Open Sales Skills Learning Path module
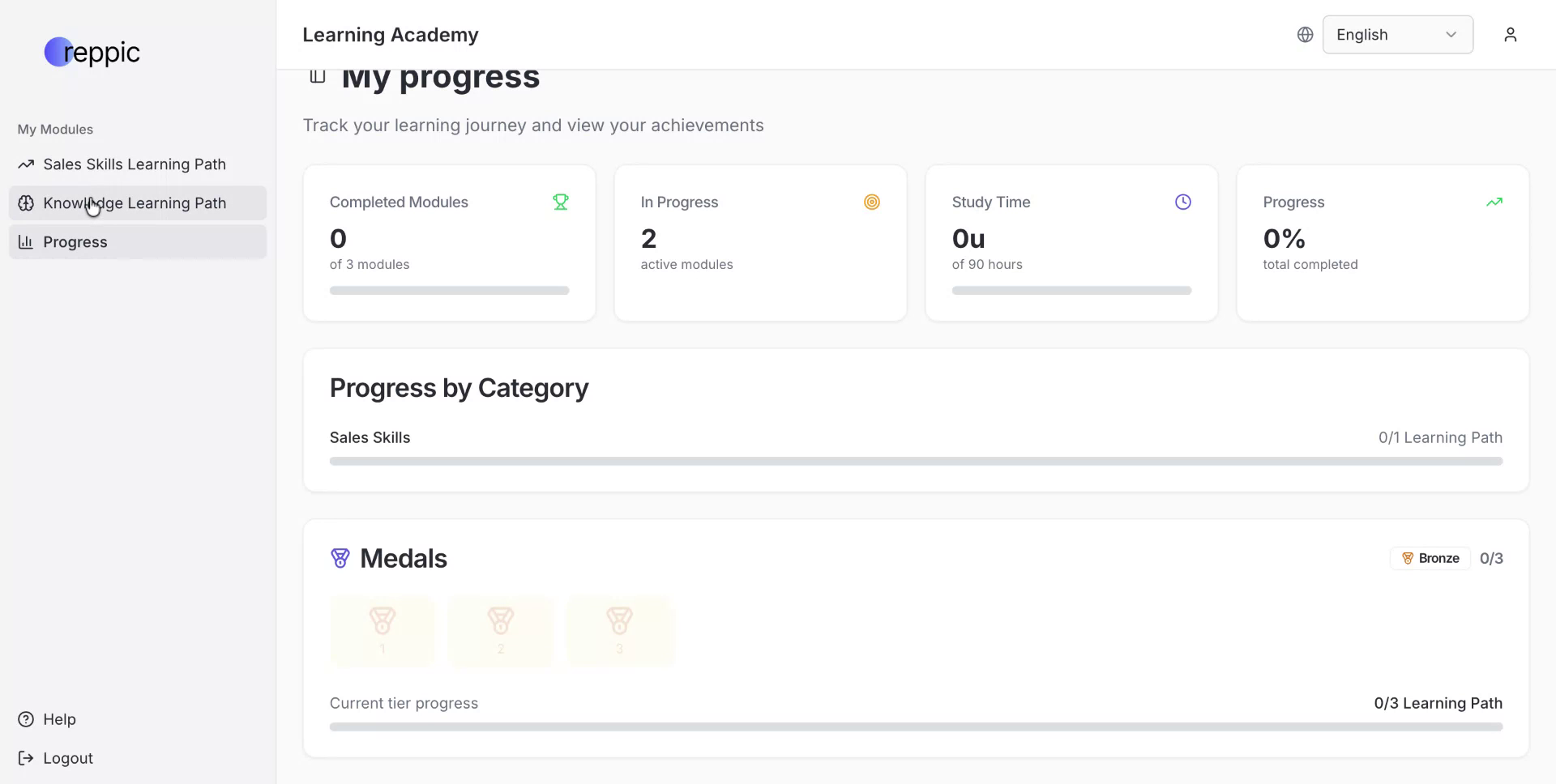This screenshot has width=1556, height=784. point(135,164)
